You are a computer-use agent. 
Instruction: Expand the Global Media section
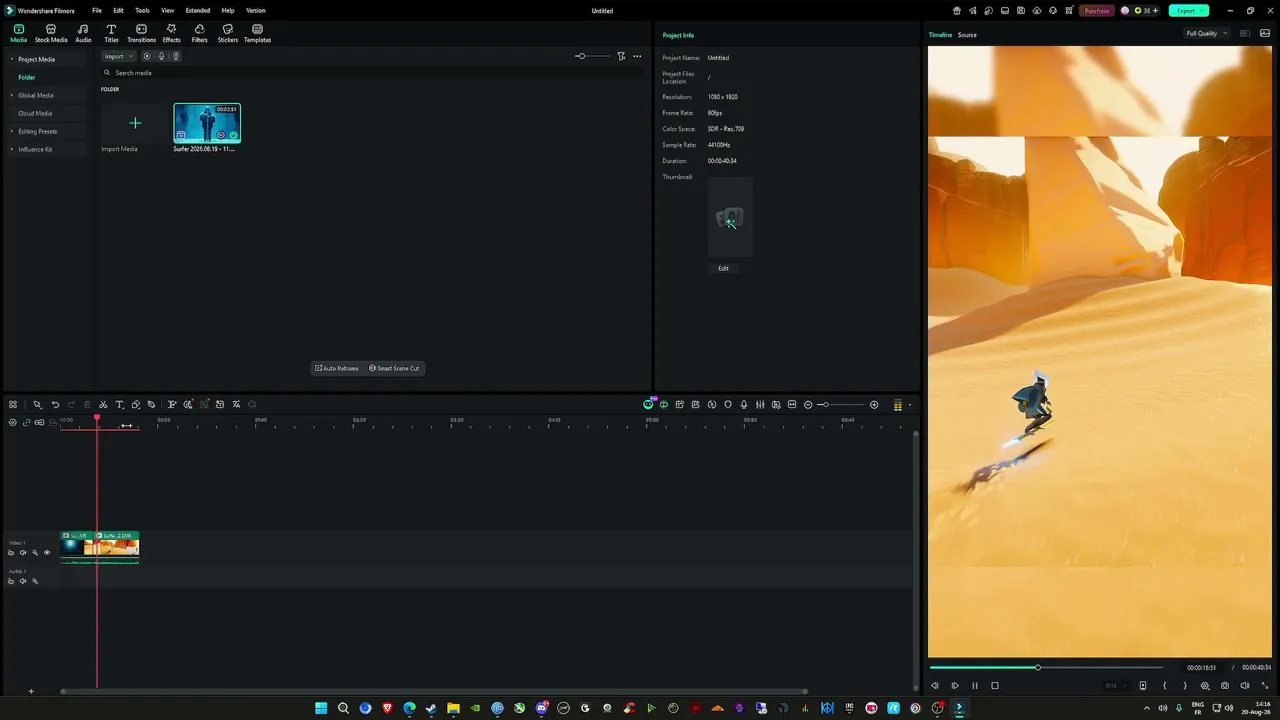pyautogui.click(x=12, y=95)
